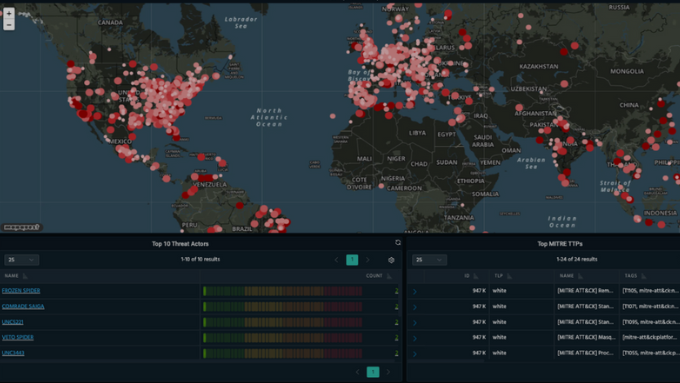The height and width of the screenshot is (383, 680).
Task: Open the FROZEN SPIDER threat actor link
Action: 21,291
